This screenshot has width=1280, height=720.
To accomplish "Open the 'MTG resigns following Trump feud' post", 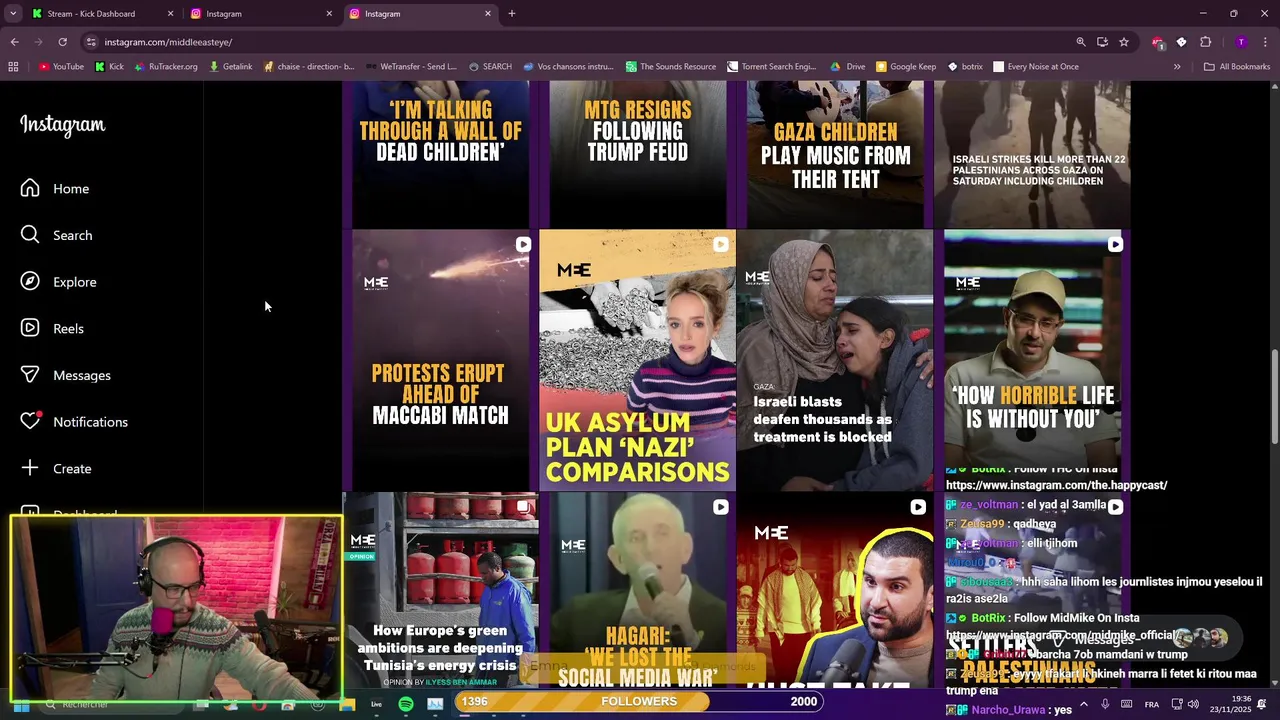I will [x=638, y=154].
